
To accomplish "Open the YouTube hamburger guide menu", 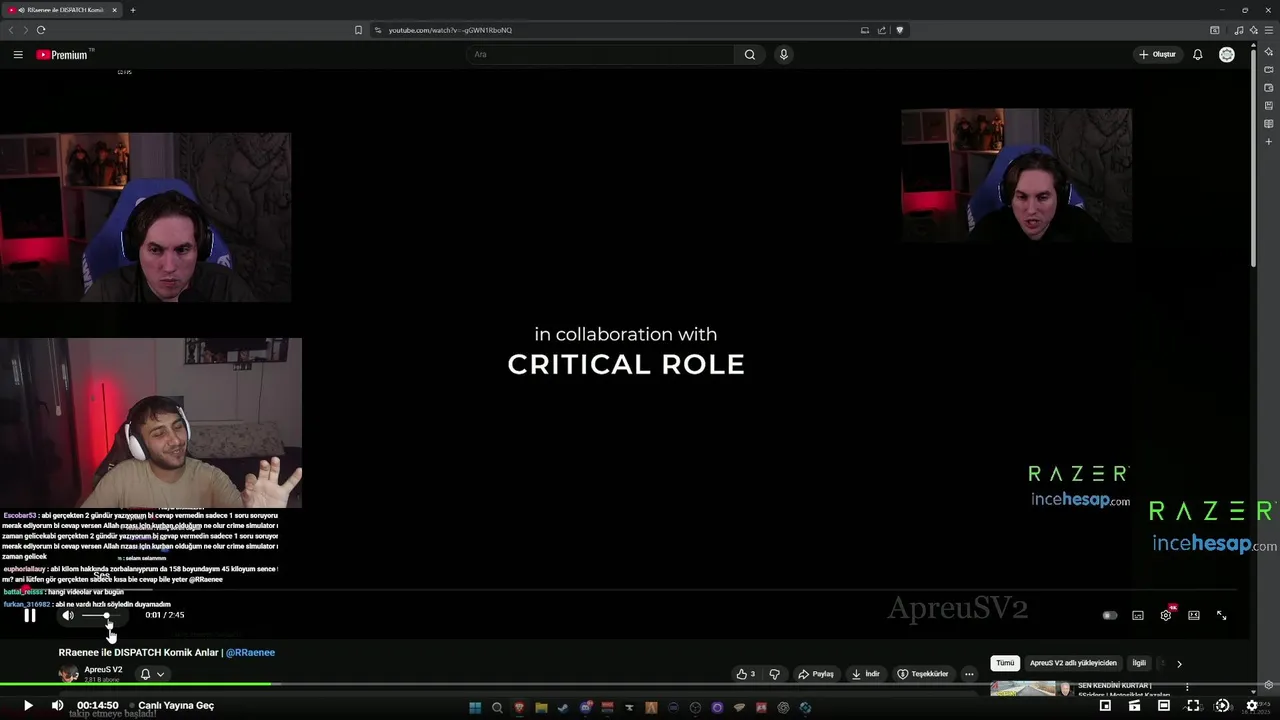I will 18,55.
